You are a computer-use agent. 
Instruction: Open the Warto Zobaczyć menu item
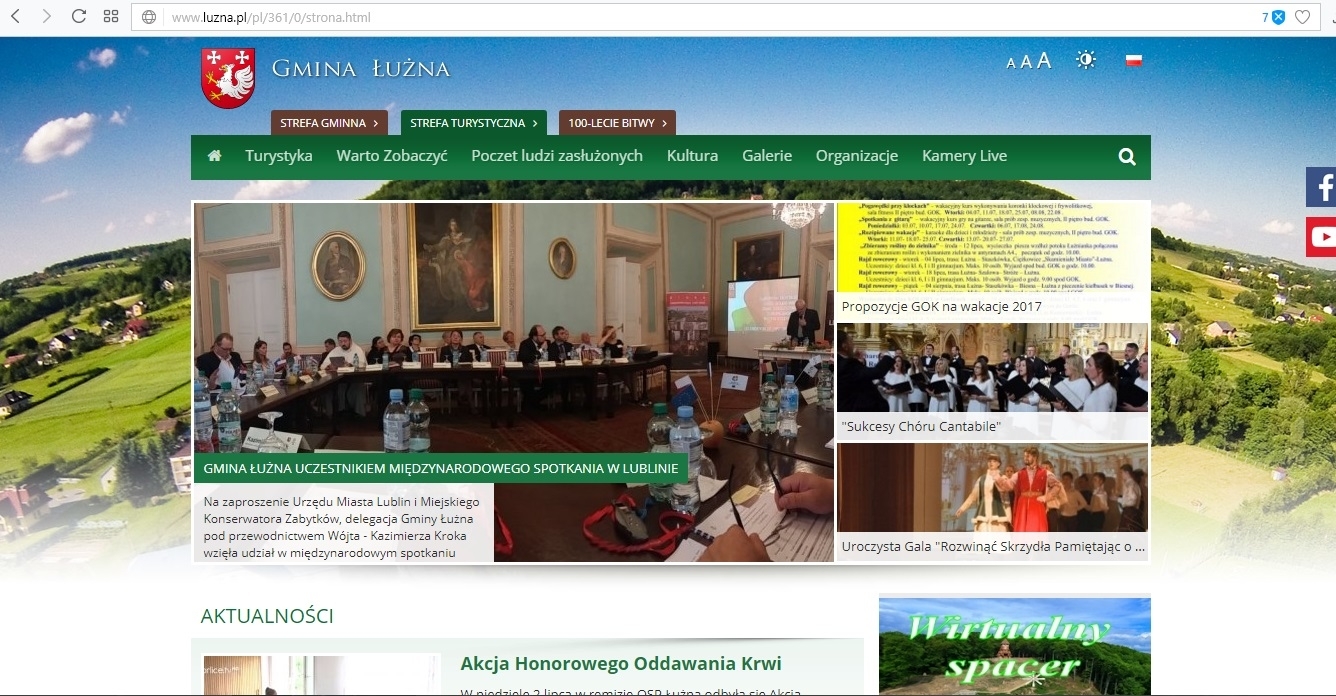pos(391,156)
